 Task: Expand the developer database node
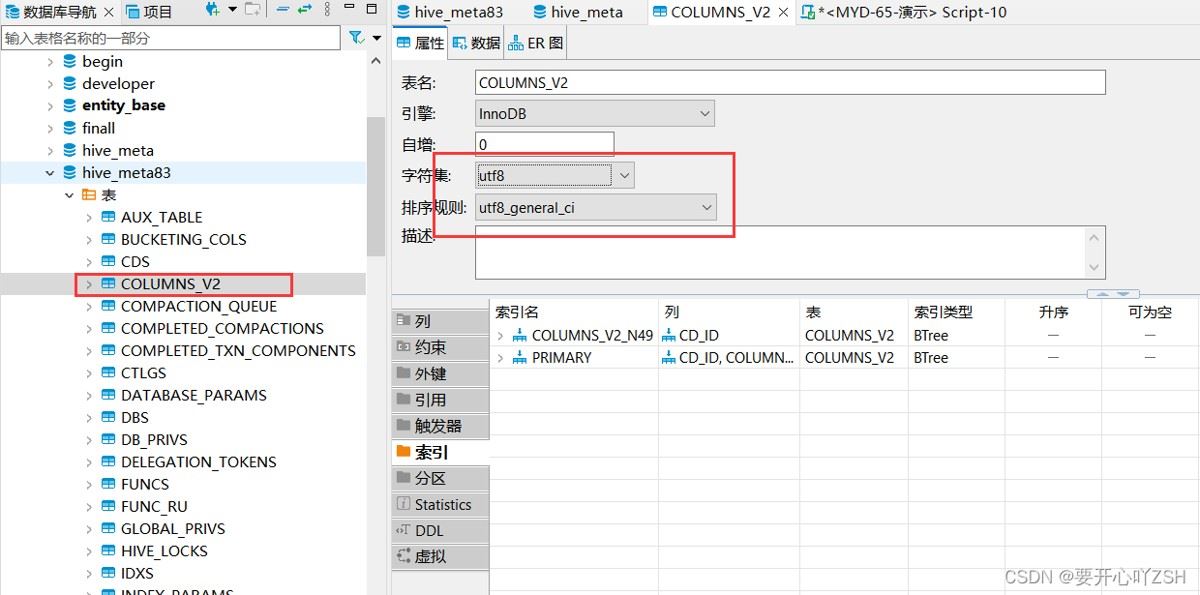click(x=50, y=84)
